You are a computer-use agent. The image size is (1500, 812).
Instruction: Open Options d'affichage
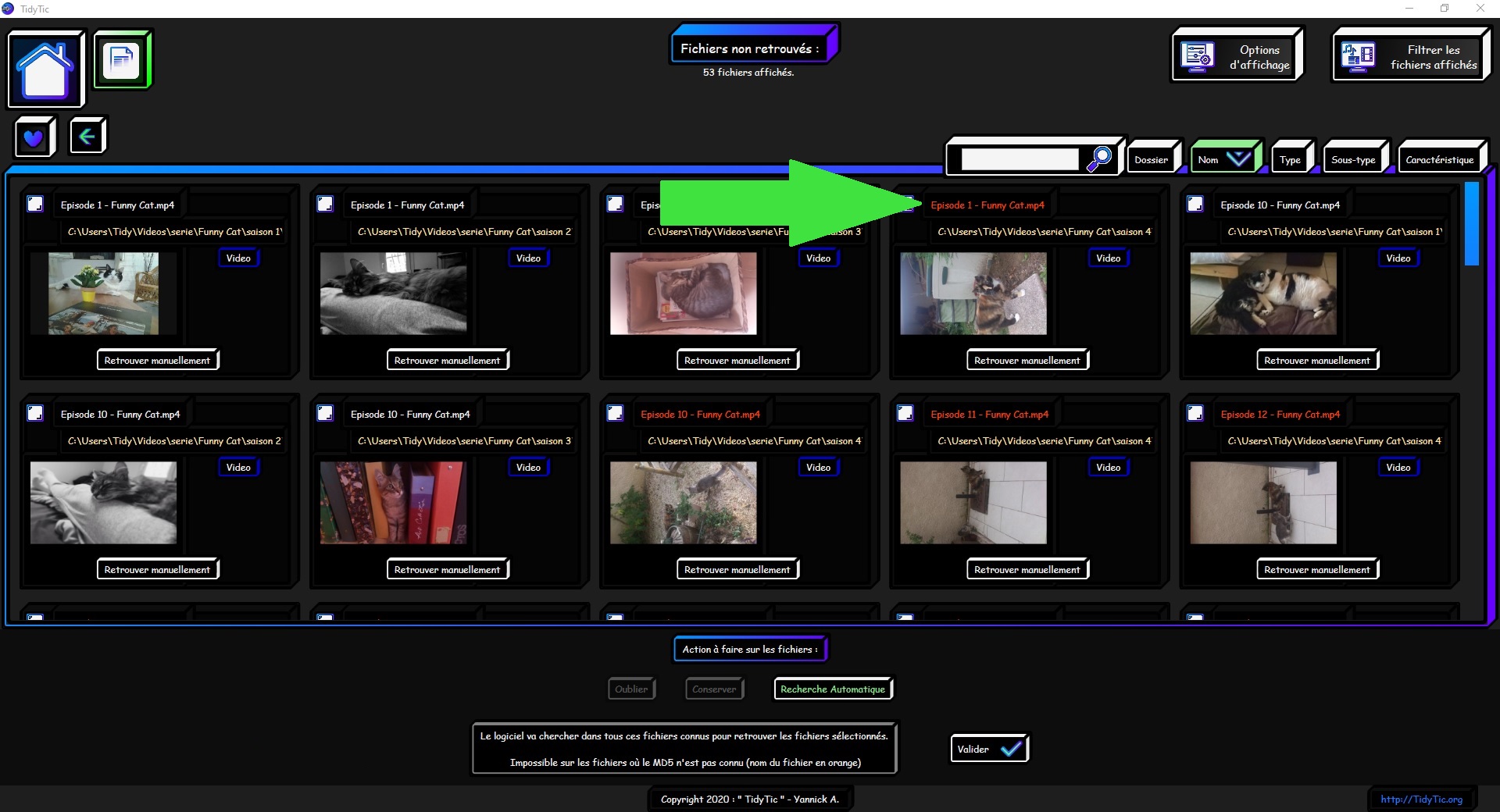pos(1236,56)
